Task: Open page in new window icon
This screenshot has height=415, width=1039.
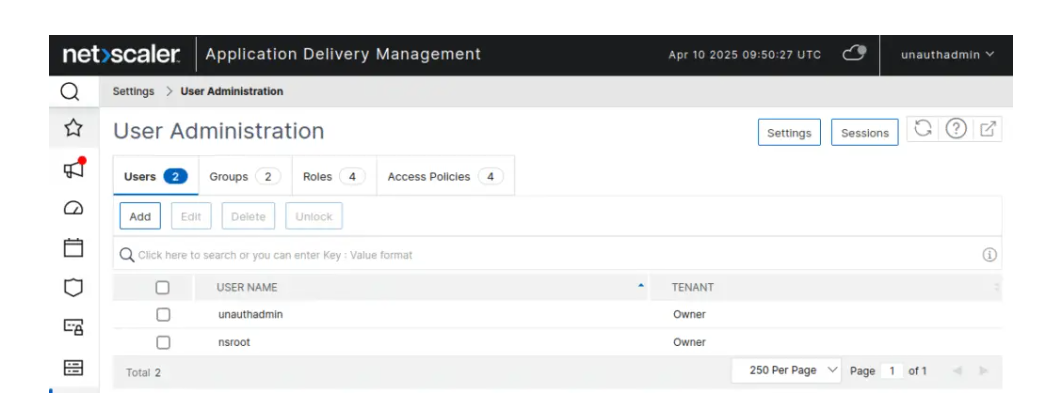Action: click(x=987, y=129)
